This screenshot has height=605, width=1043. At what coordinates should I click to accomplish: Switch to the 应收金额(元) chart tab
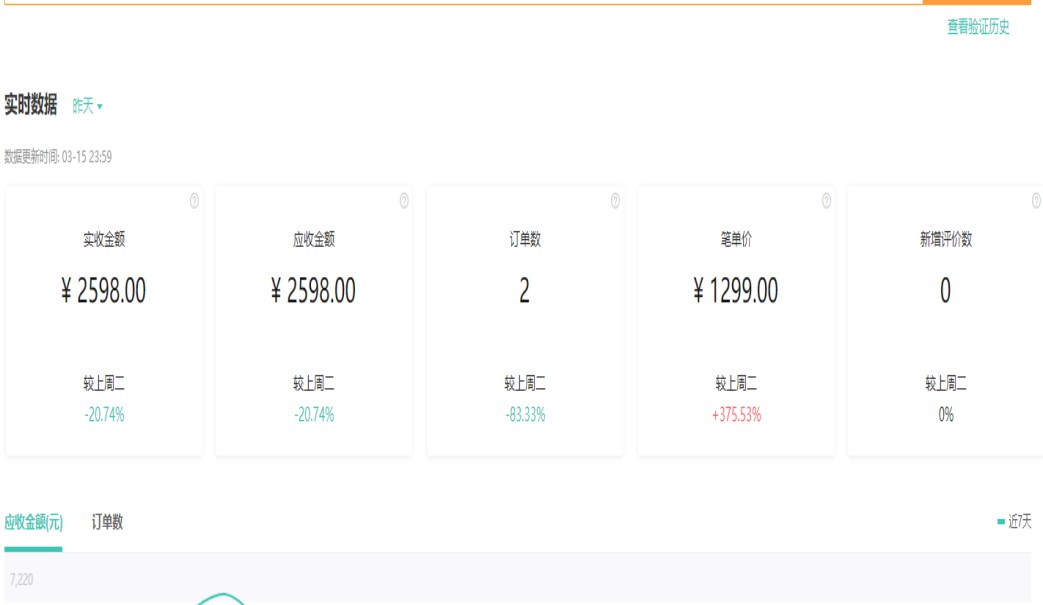(33, 522)
